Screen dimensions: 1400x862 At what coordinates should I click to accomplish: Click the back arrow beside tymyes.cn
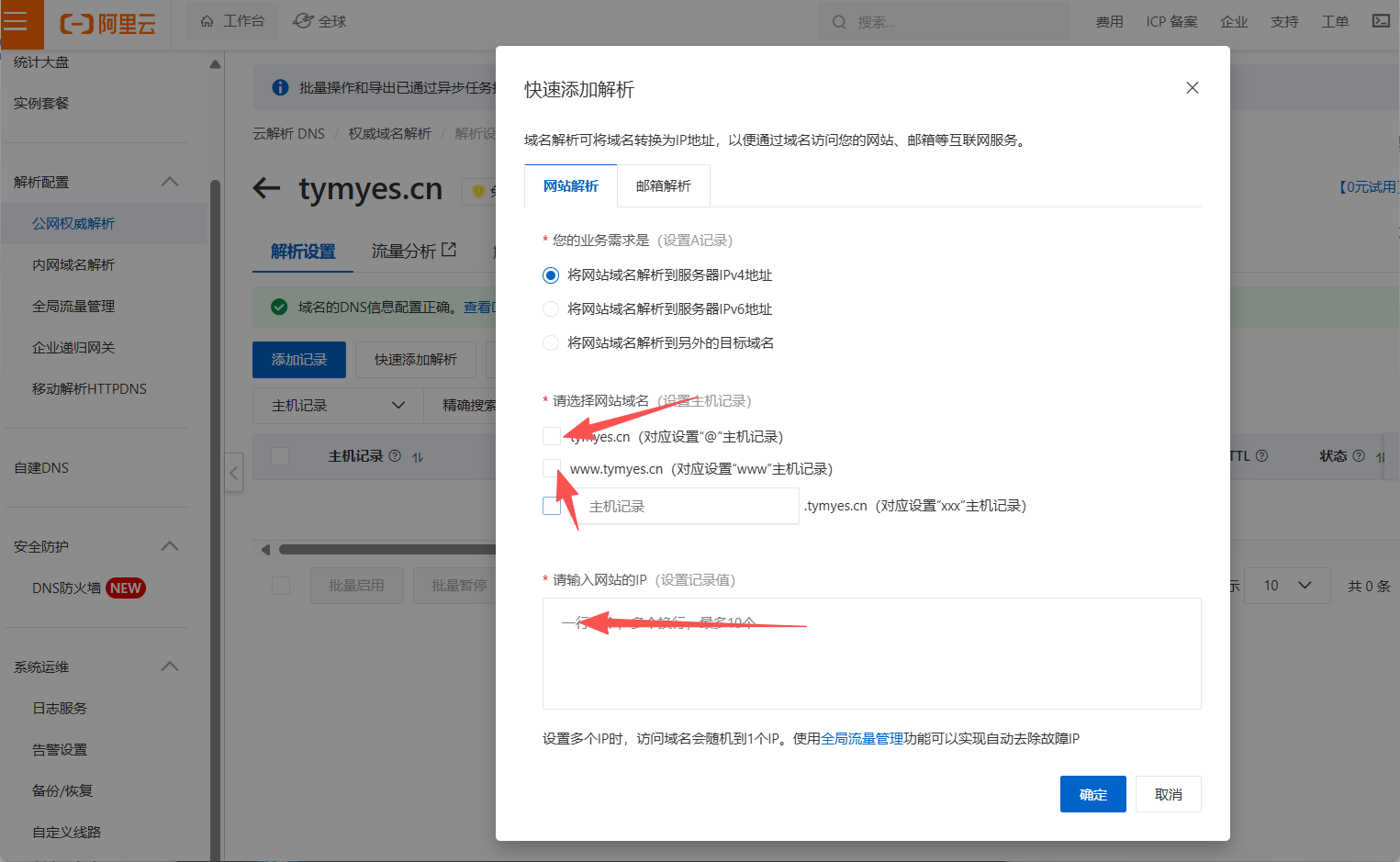tap(265, 189)
